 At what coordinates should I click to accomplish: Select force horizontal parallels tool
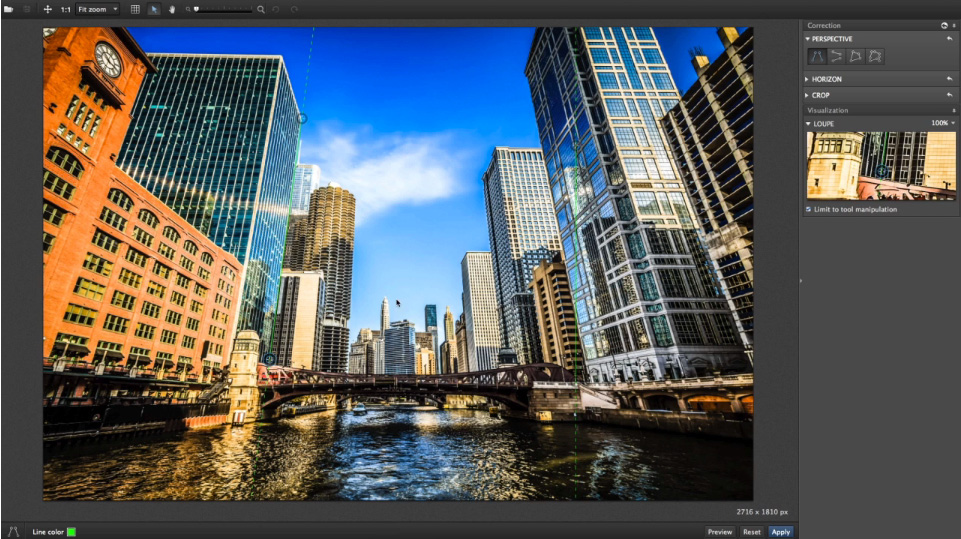coord(836,56)
